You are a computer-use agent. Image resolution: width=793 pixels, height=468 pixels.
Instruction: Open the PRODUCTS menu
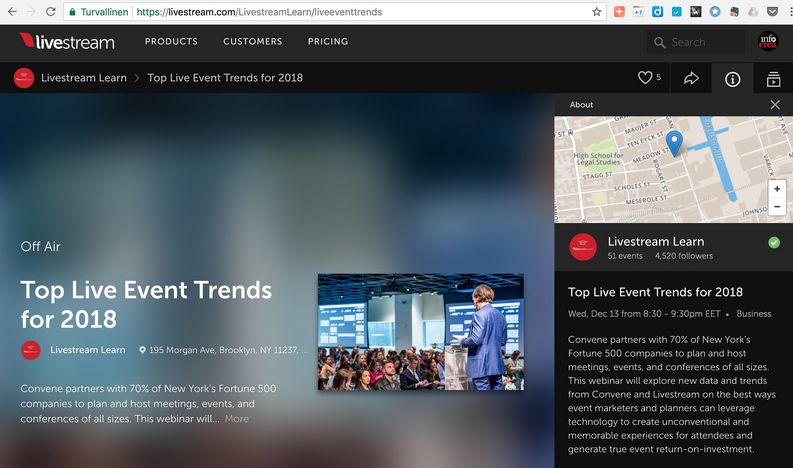pos(171,41)
